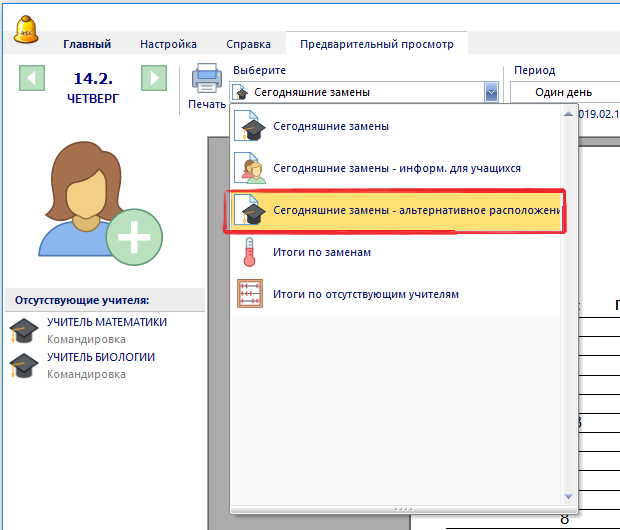620x530 pixels.
Task: Go to next day with right arrow
Action: coord(153,78)
